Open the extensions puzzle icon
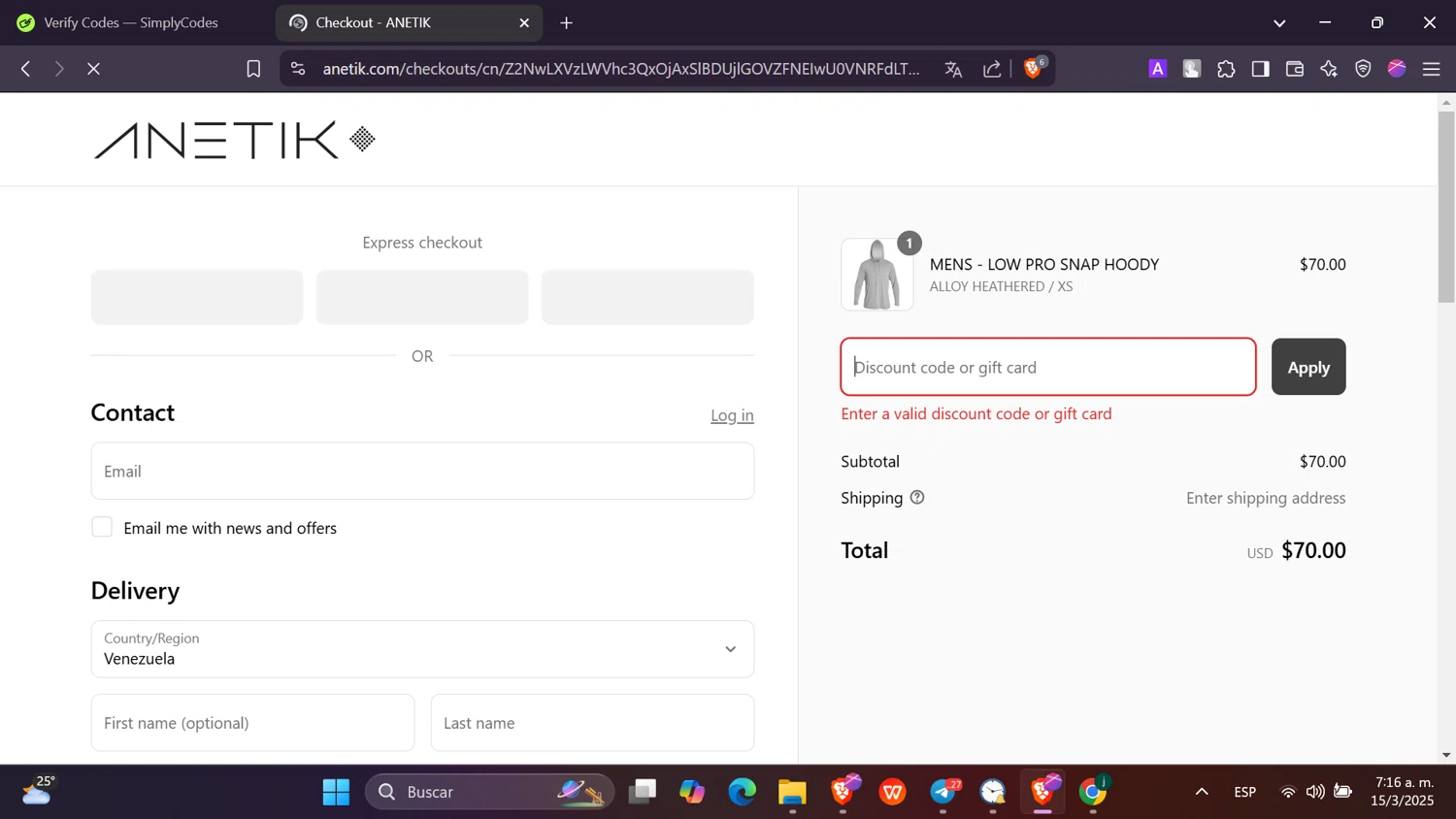 [1226, 69]
